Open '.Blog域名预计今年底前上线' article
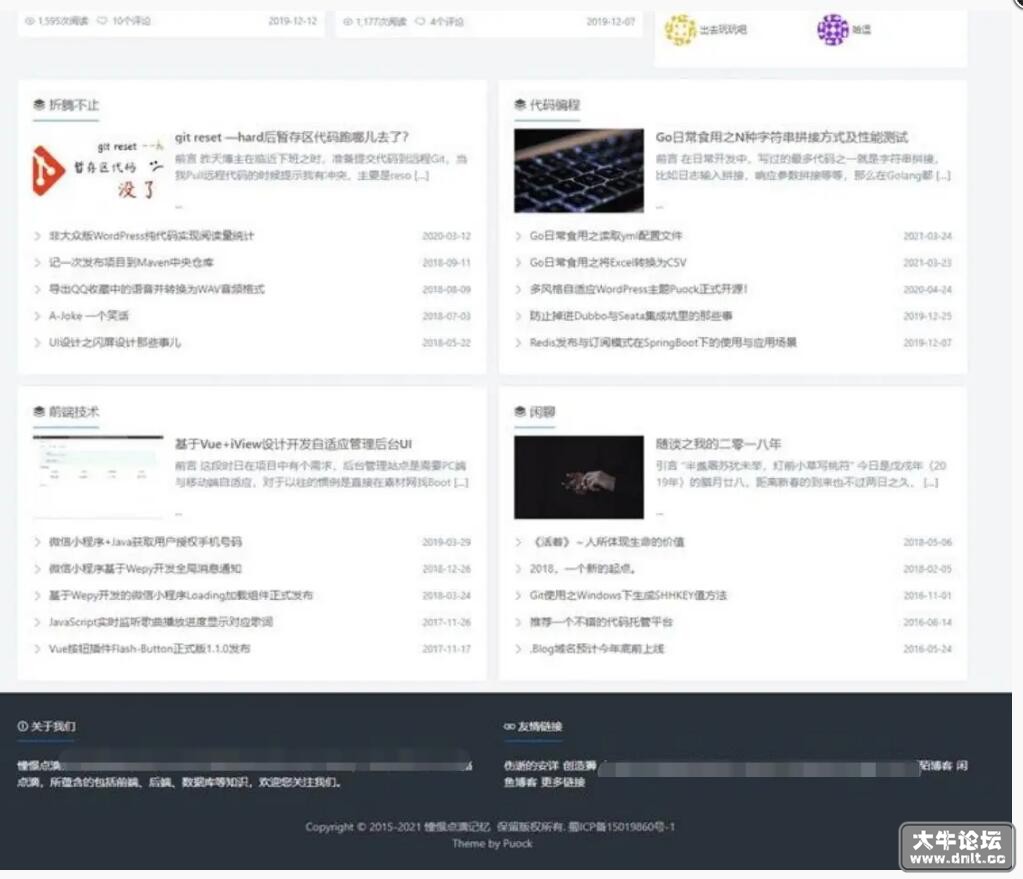This screenshot has height=879, width=1023. coord(596,649)
